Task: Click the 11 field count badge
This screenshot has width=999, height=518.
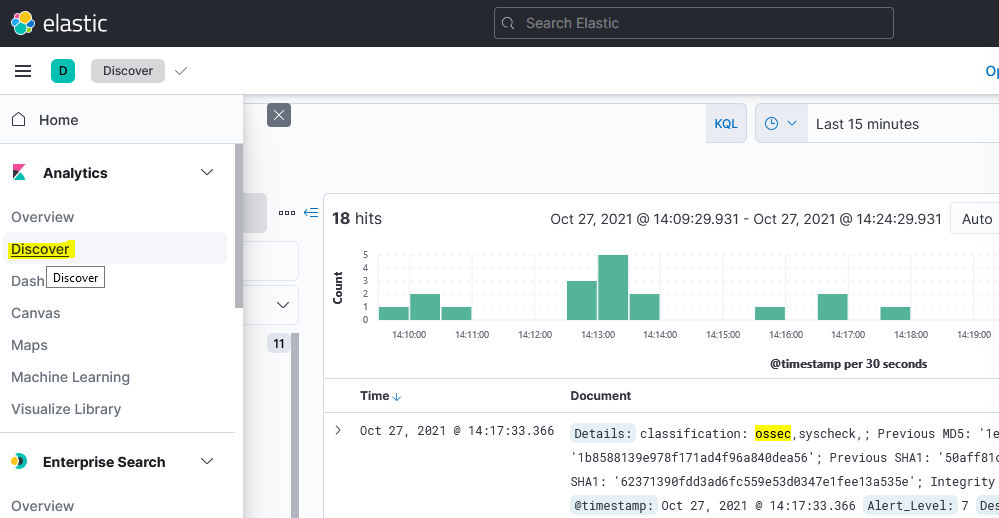Action: click(278, 343)
